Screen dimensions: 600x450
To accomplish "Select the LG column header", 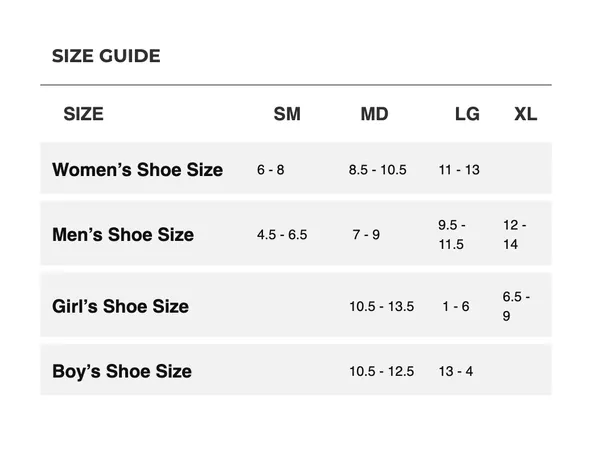I will pyautogui.click(x=467, y=114).
